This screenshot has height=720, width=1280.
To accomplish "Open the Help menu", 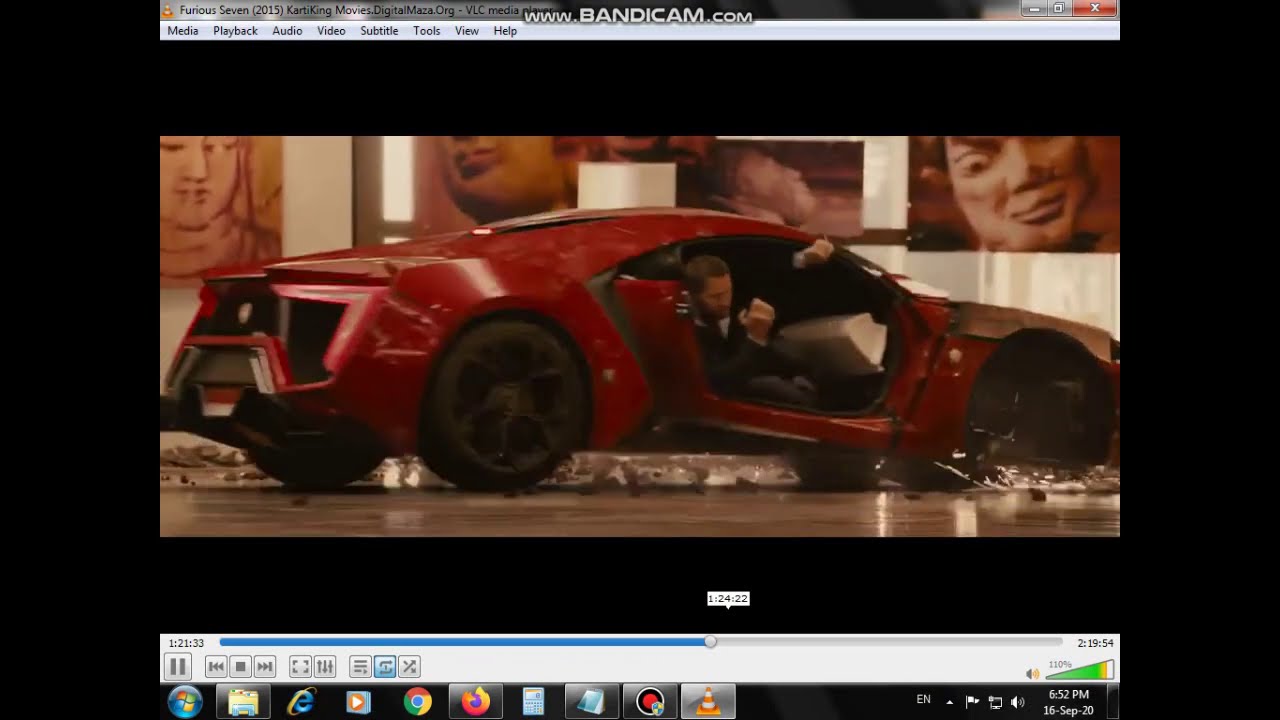I will pyautogui.click(x=505, y=31).
